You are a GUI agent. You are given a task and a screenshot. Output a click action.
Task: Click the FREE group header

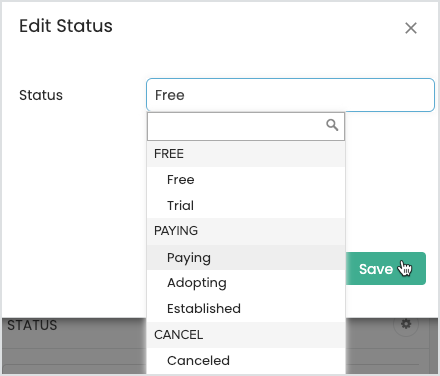tap(246, 154)
